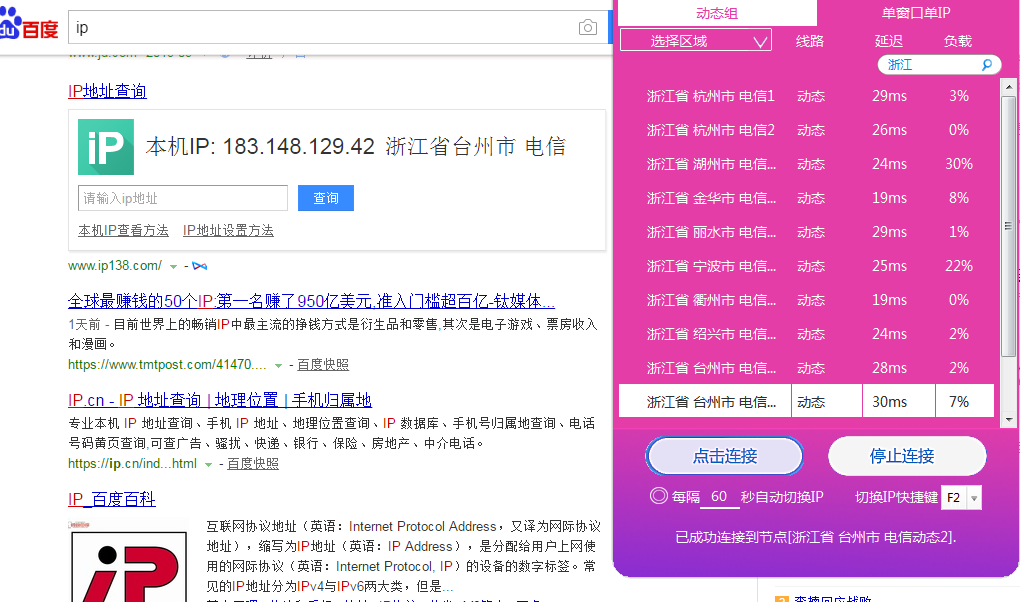
Task: Expand arrow beside ip.cn URL
Action: tap(209, 465)
